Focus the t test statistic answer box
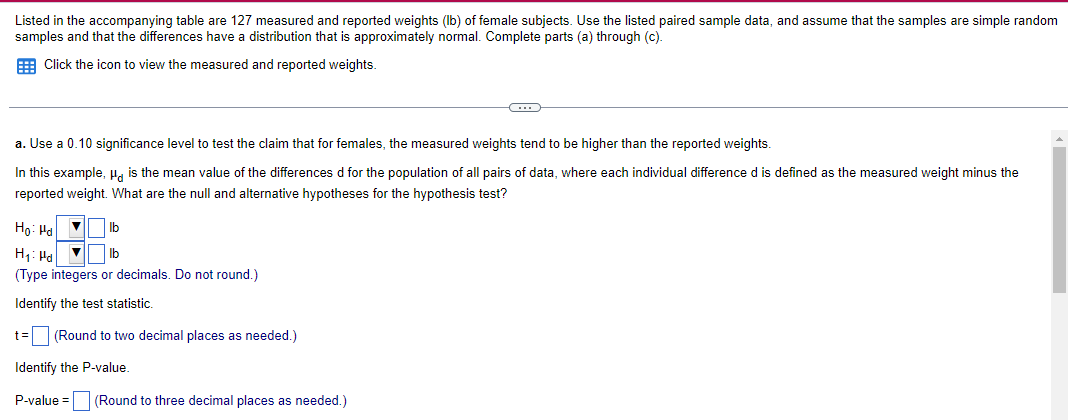Screen dimensions: 1068x420 click(42, 336)
